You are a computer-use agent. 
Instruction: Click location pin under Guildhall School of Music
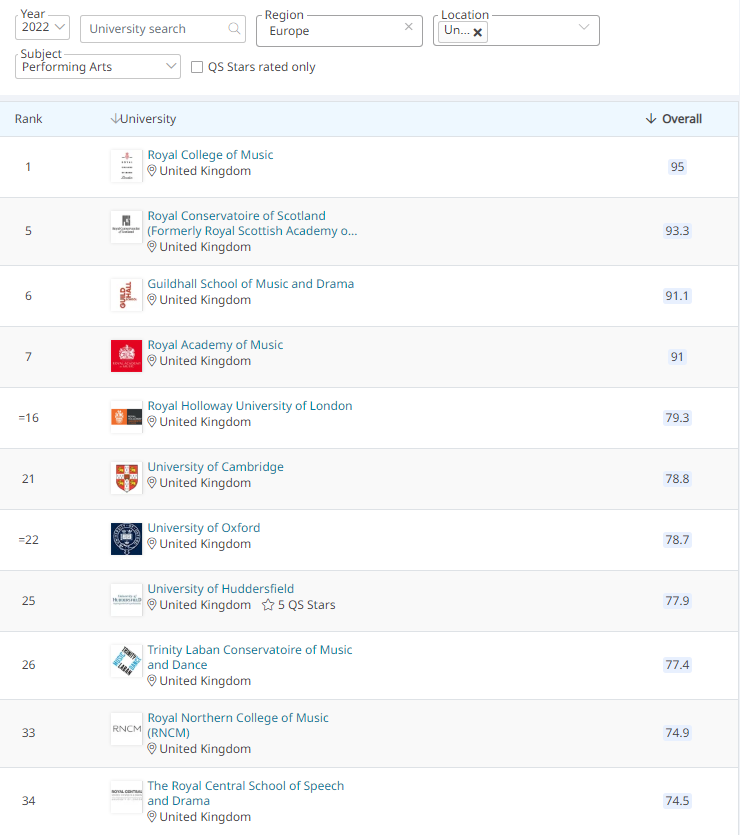click(x=152, y=300)
